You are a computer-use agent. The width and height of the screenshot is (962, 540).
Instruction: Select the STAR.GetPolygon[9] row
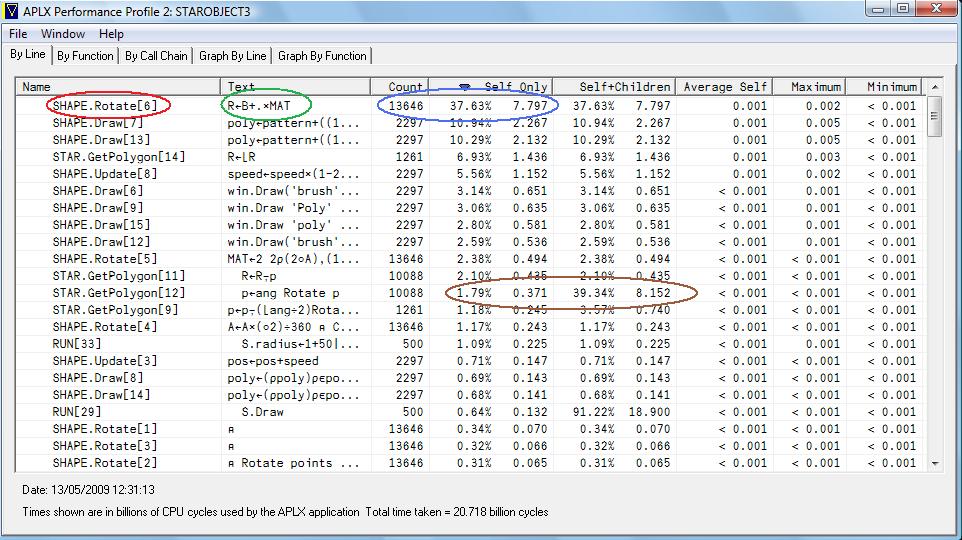[471, 310]
